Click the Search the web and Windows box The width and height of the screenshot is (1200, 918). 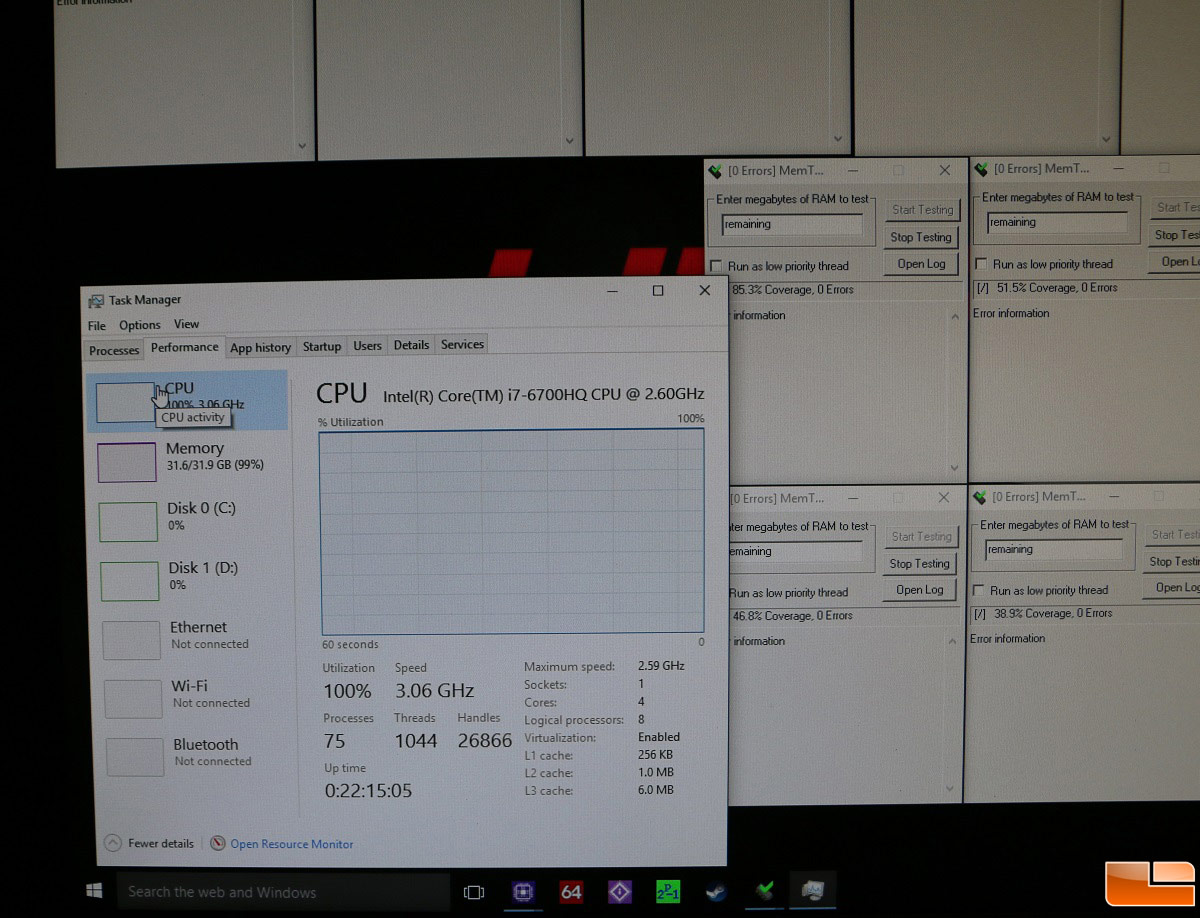click(x=283, y=892)
